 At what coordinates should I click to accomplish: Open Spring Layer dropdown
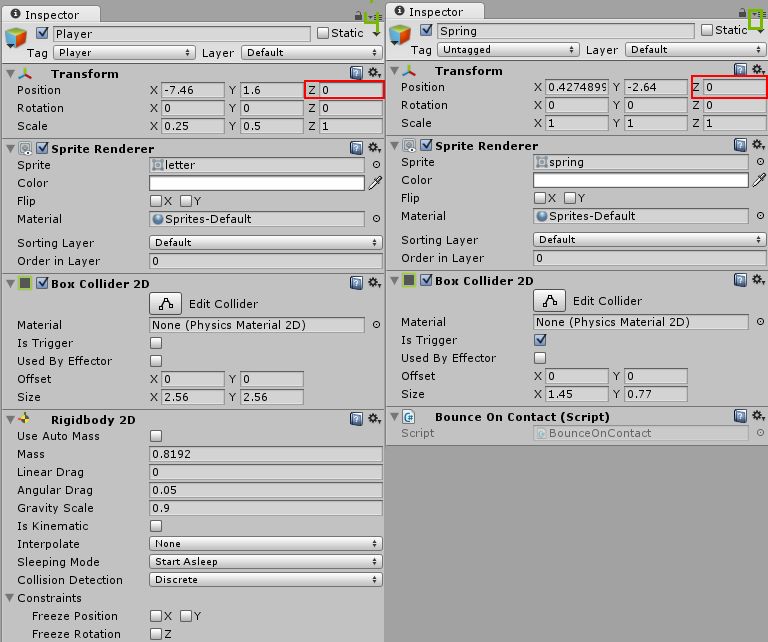[x=696, y=49]
